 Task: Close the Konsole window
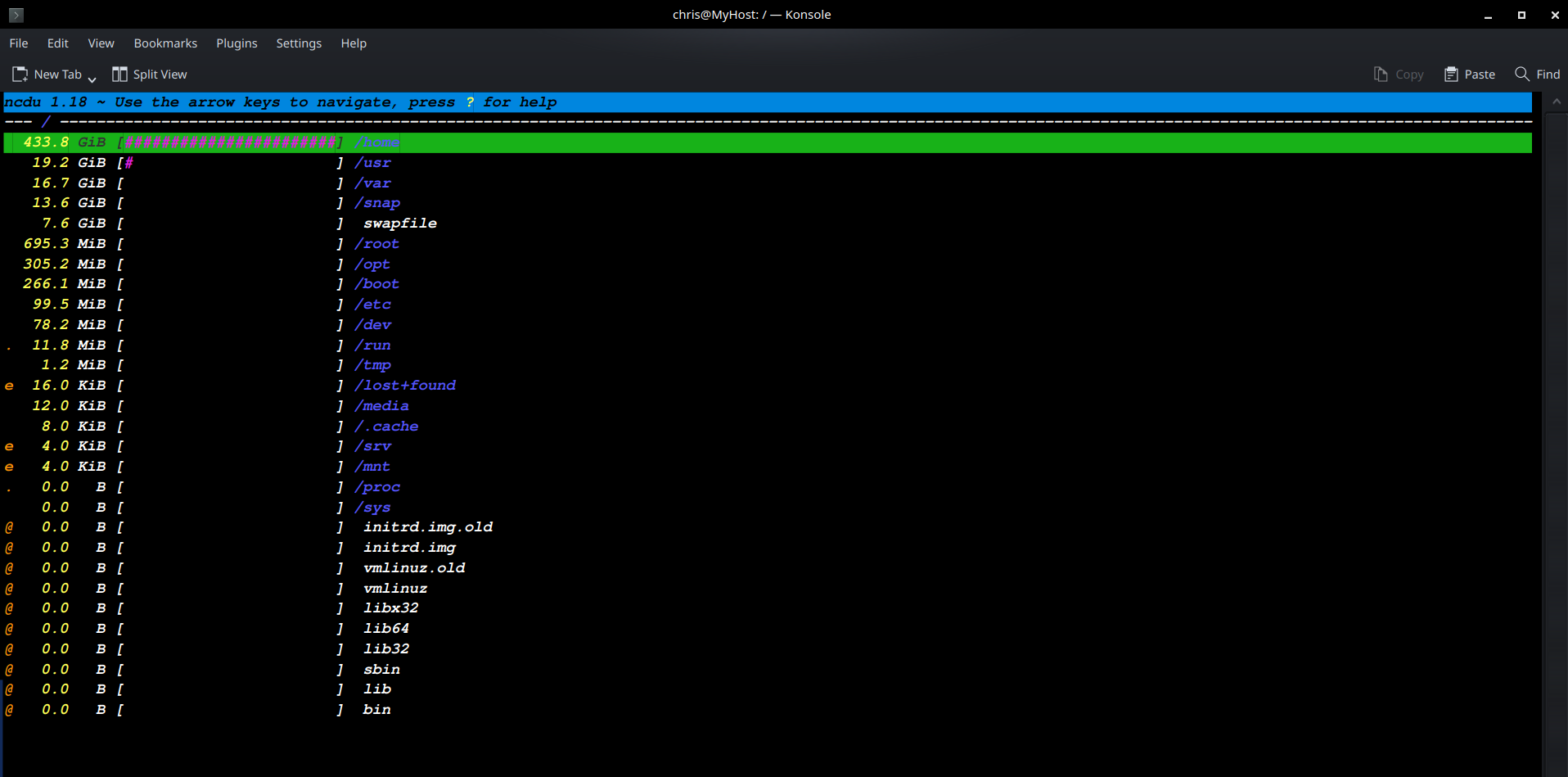pos(1555,15)
